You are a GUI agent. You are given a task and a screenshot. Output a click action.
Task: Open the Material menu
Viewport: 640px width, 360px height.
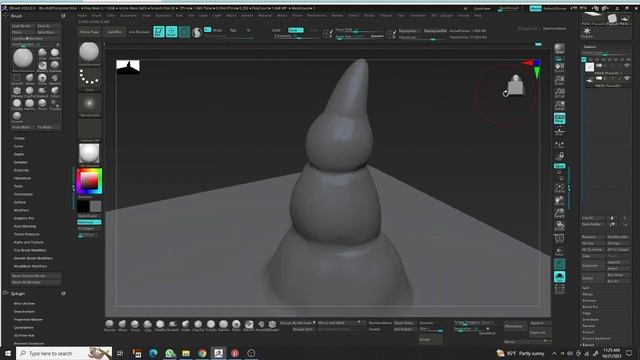(x=265, y=16)
